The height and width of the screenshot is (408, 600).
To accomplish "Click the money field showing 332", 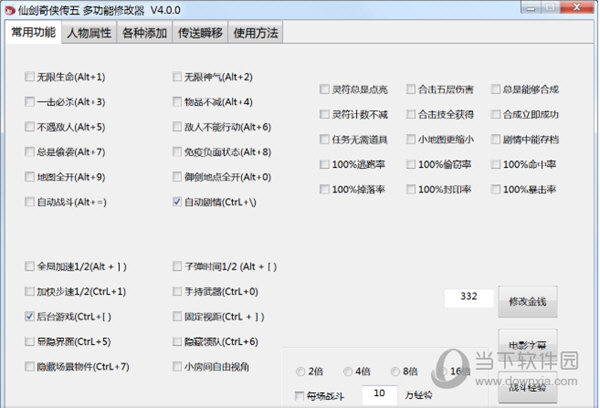I will tap(469, 297).
